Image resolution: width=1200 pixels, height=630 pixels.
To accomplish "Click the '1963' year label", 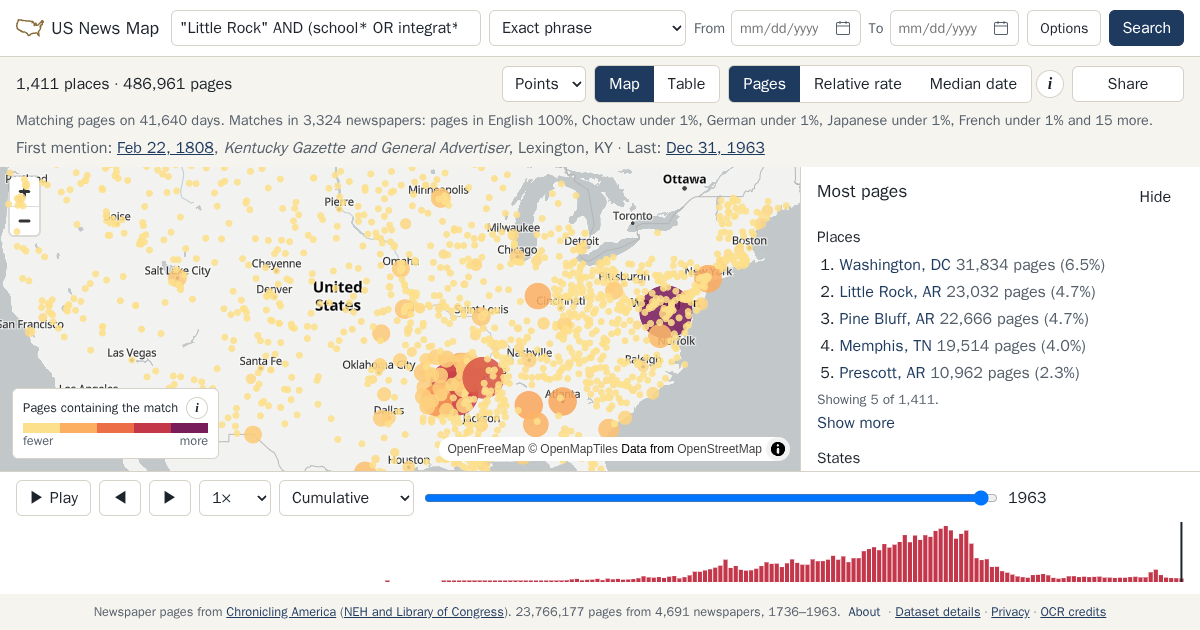I will [x=1027, y=498].
